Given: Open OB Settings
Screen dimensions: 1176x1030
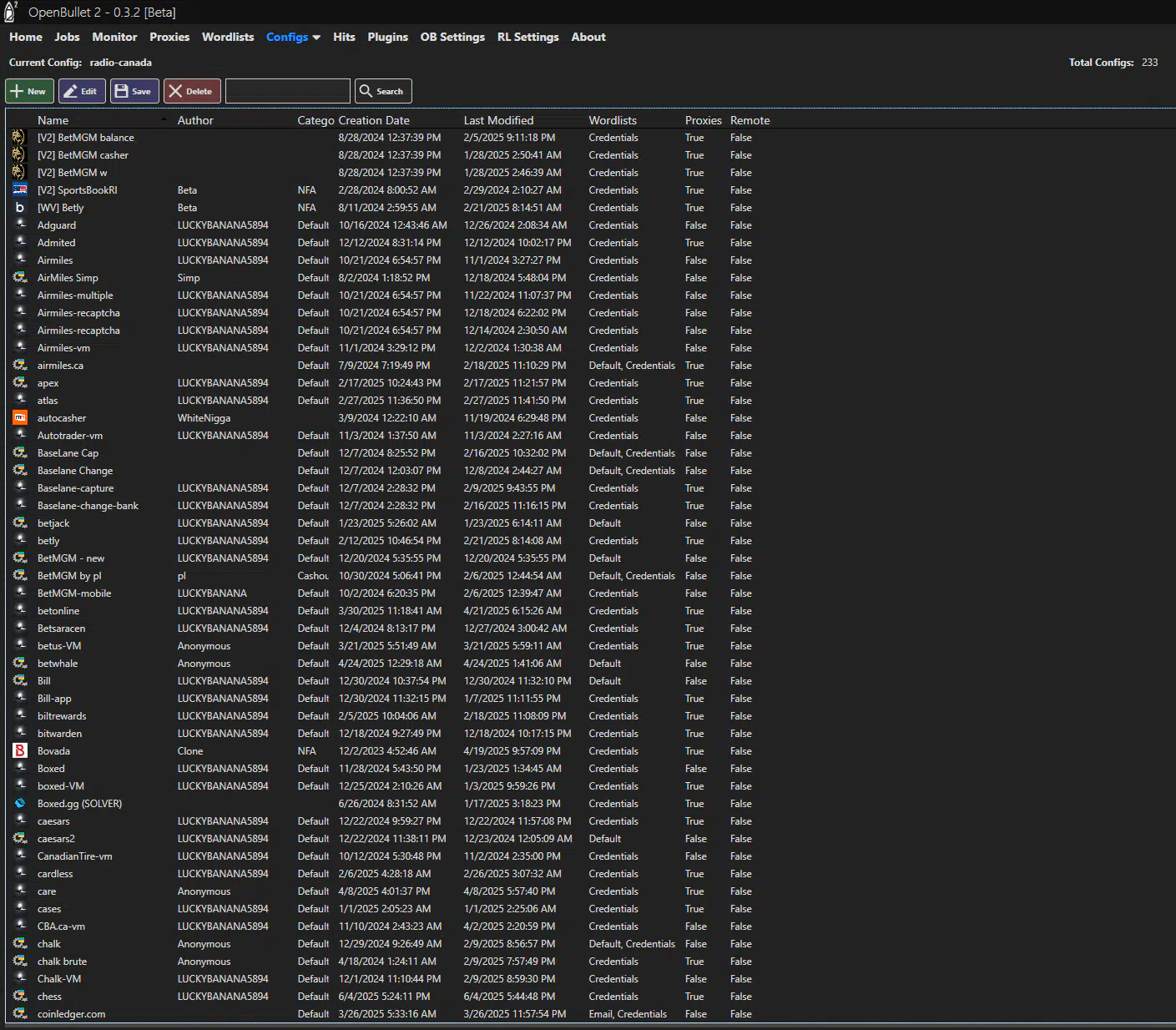Looking at the screenshot, I should pos(452,37).
